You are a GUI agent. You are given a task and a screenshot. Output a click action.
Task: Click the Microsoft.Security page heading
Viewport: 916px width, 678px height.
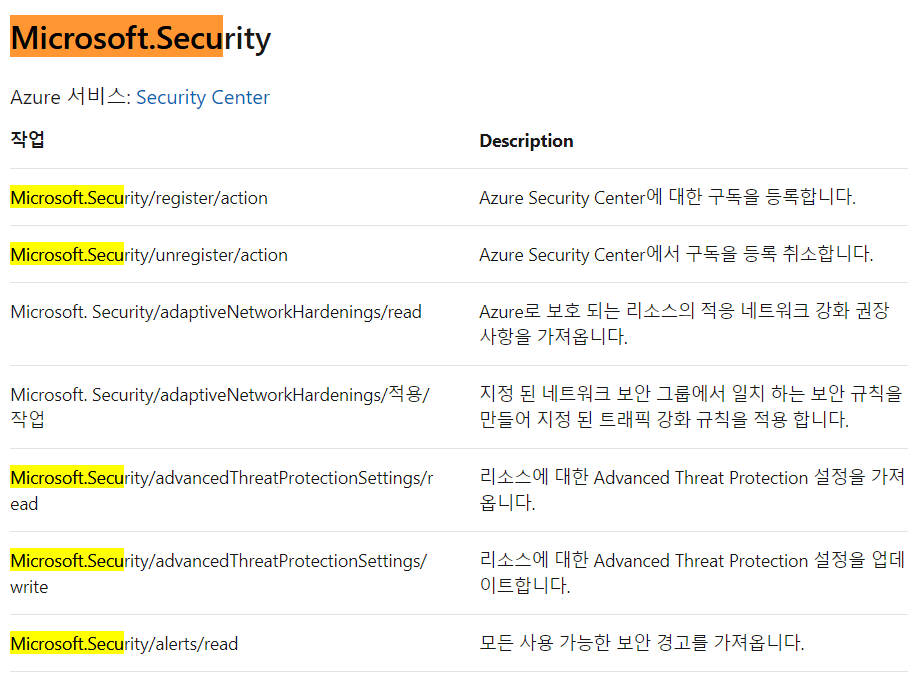(x=141, y=38)
